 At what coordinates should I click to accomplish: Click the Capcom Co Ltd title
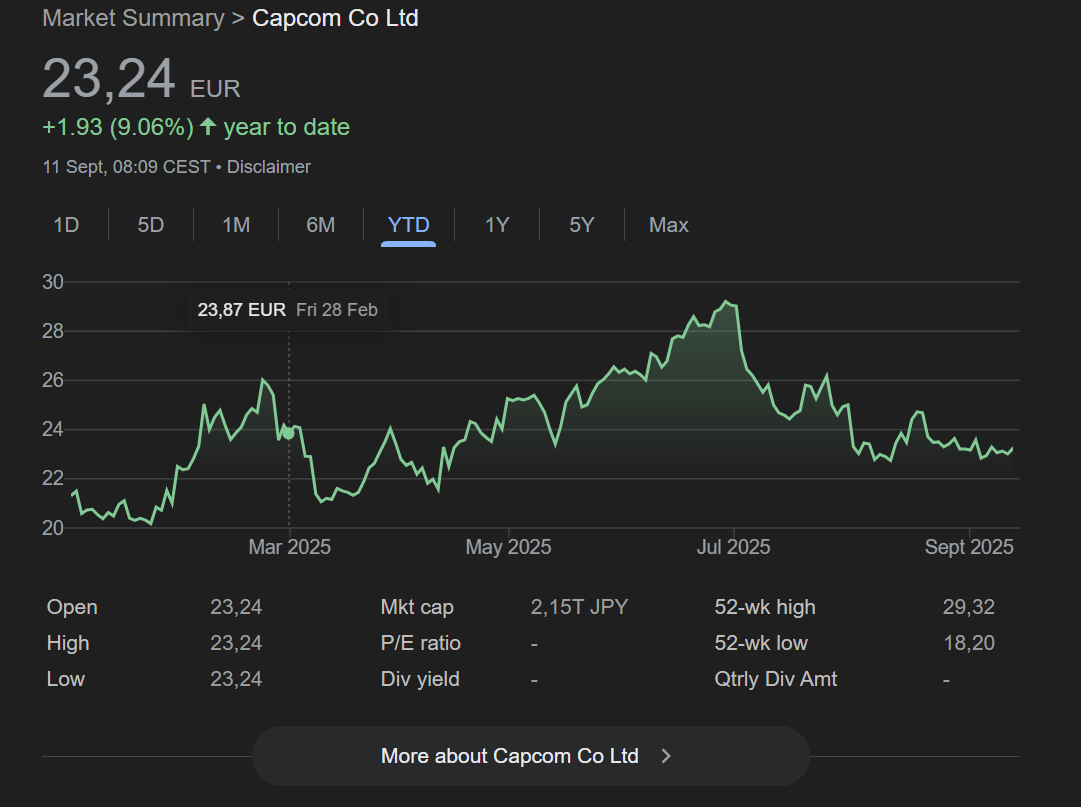pos(335,18)
